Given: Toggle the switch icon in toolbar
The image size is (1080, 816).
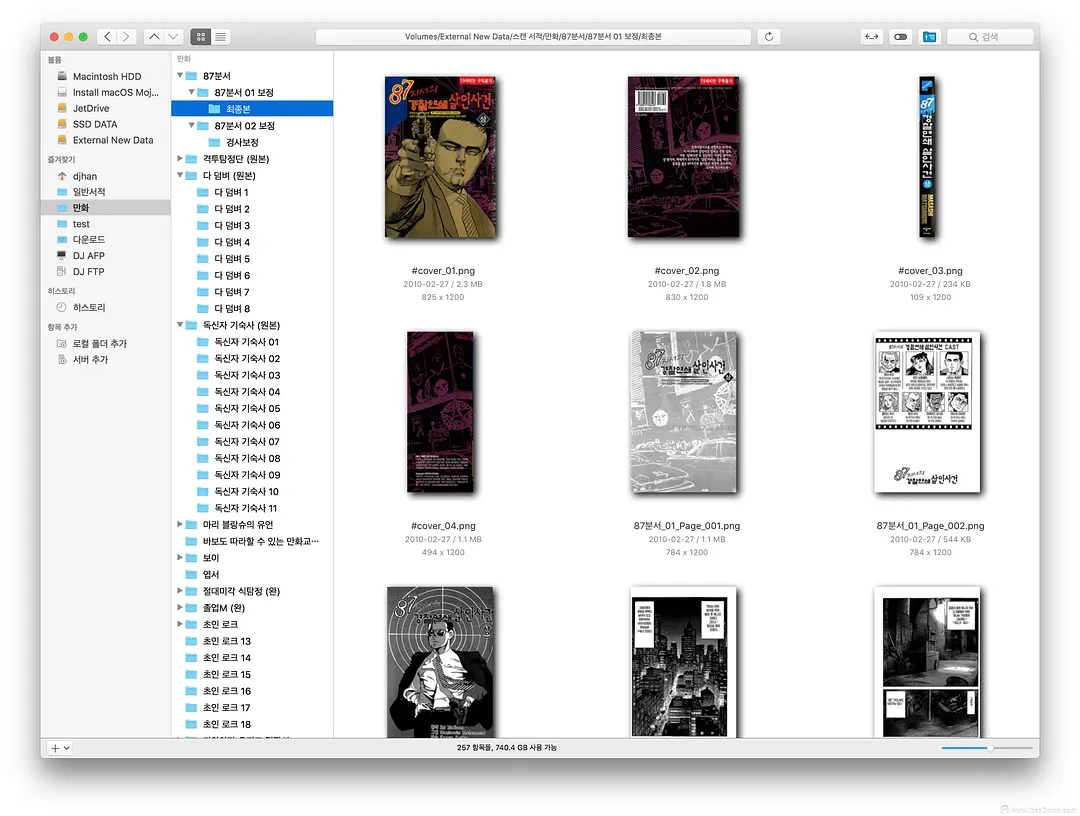Looking at the screenshot, I should [900, 36].
